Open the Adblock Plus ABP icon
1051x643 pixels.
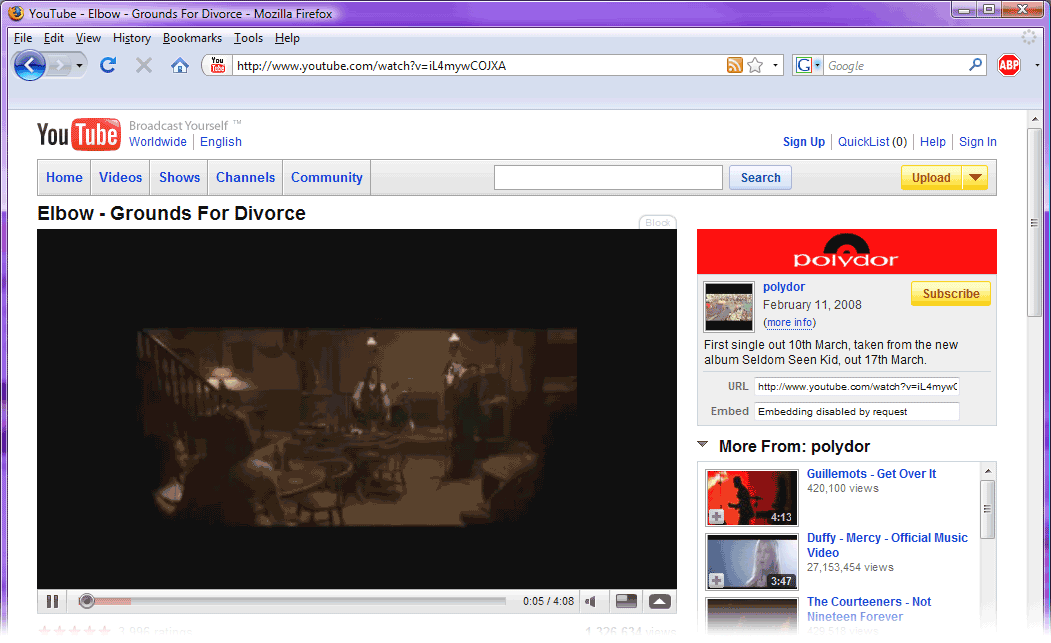[x=1009, y=65]
